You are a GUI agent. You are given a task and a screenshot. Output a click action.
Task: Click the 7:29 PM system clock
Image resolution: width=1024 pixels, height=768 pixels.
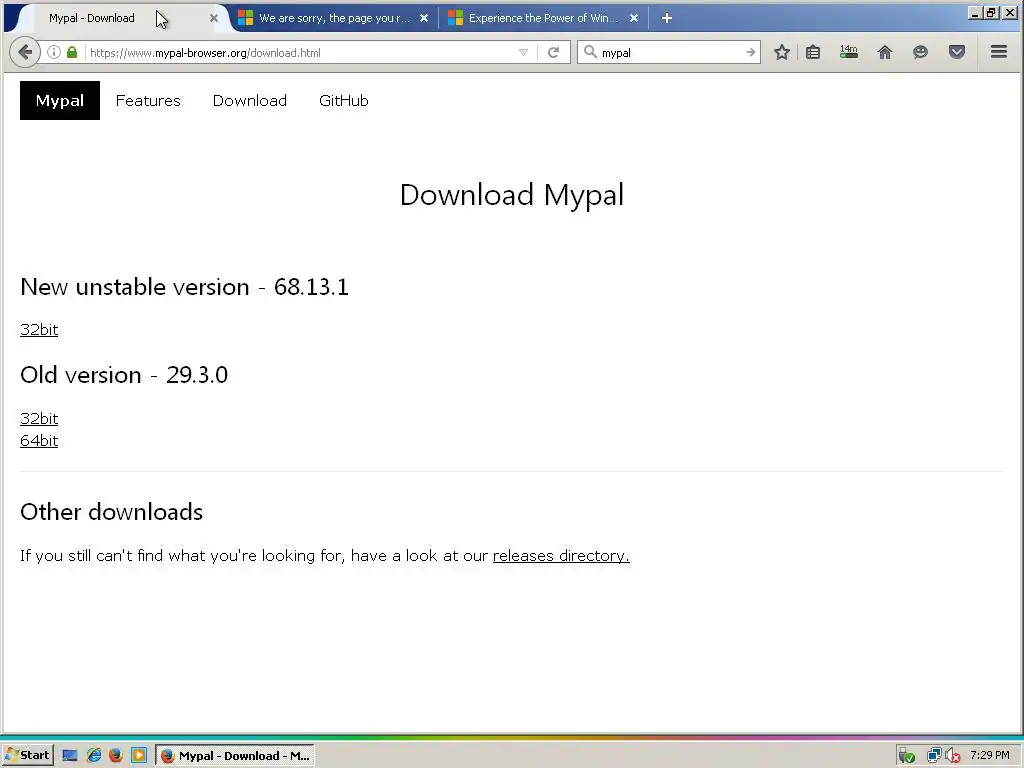point(989,756)
